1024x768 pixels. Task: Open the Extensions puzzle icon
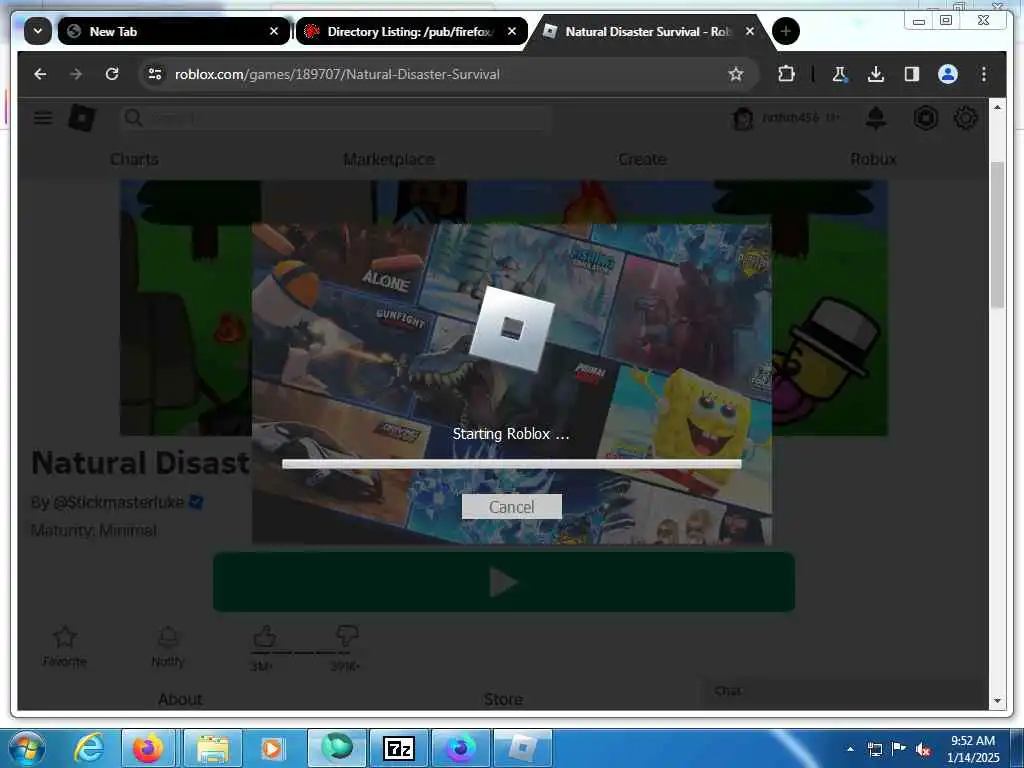(786, 74)
